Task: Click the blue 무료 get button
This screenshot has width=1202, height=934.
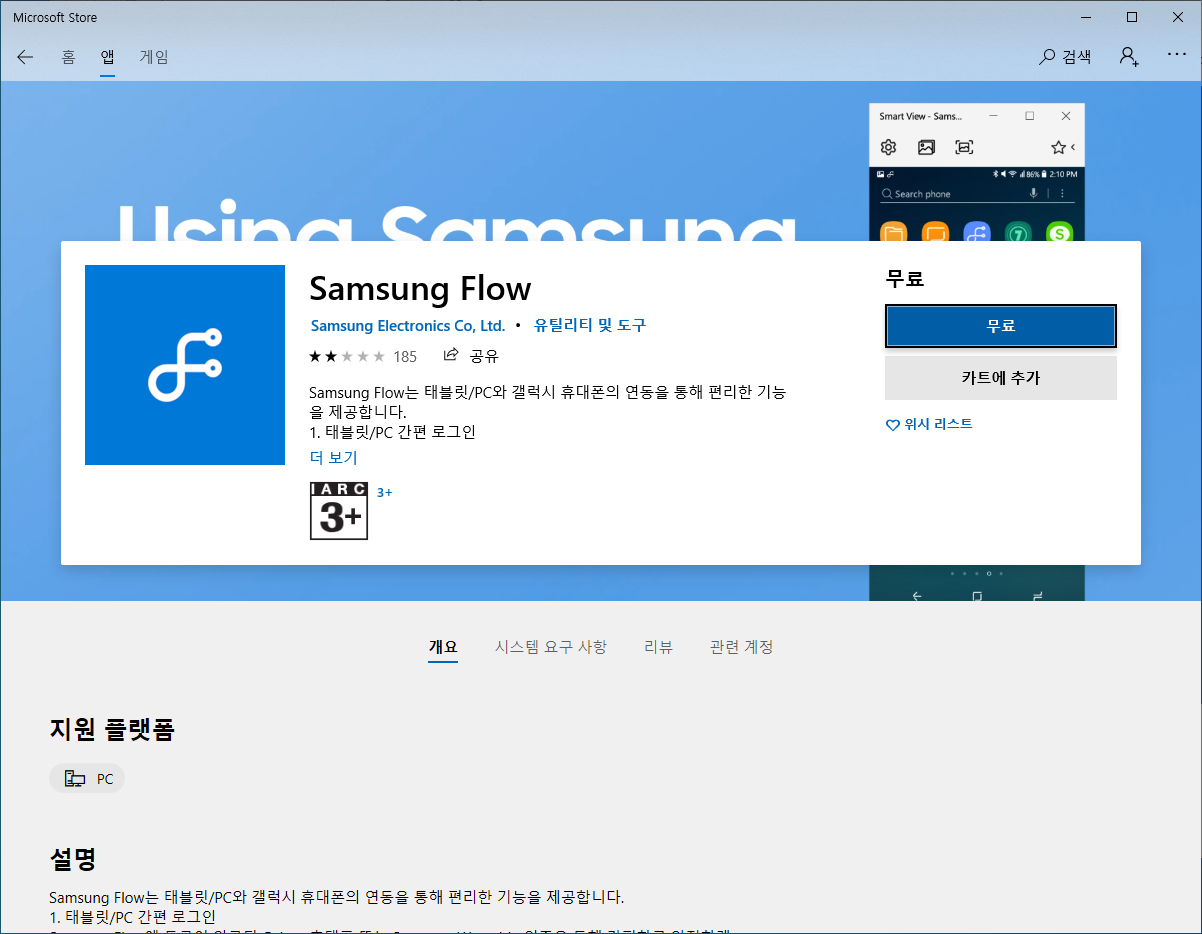Action: (1001, 326)
